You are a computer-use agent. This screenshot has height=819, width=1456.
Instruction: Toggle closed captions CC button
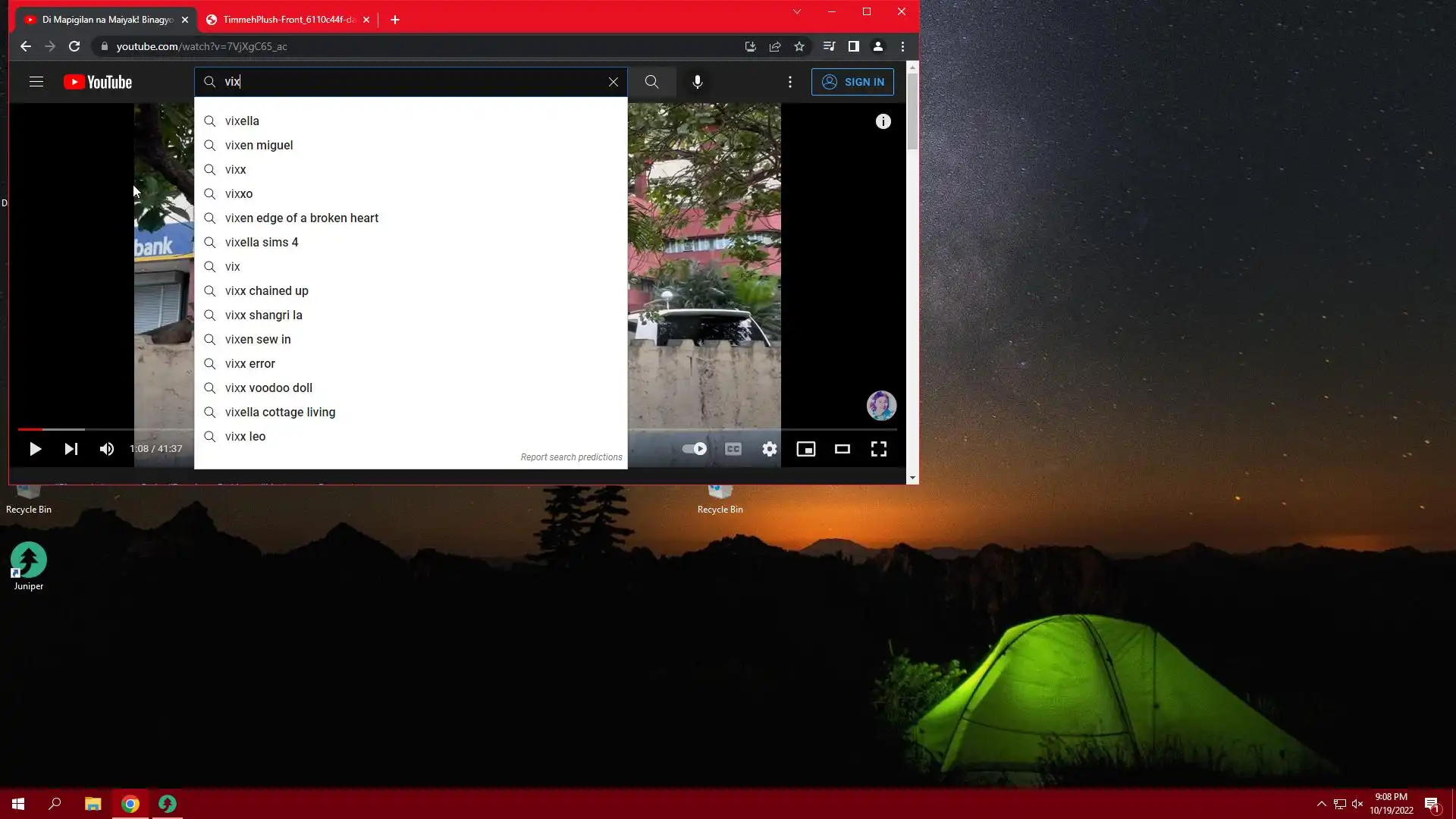tap(733, 449)
